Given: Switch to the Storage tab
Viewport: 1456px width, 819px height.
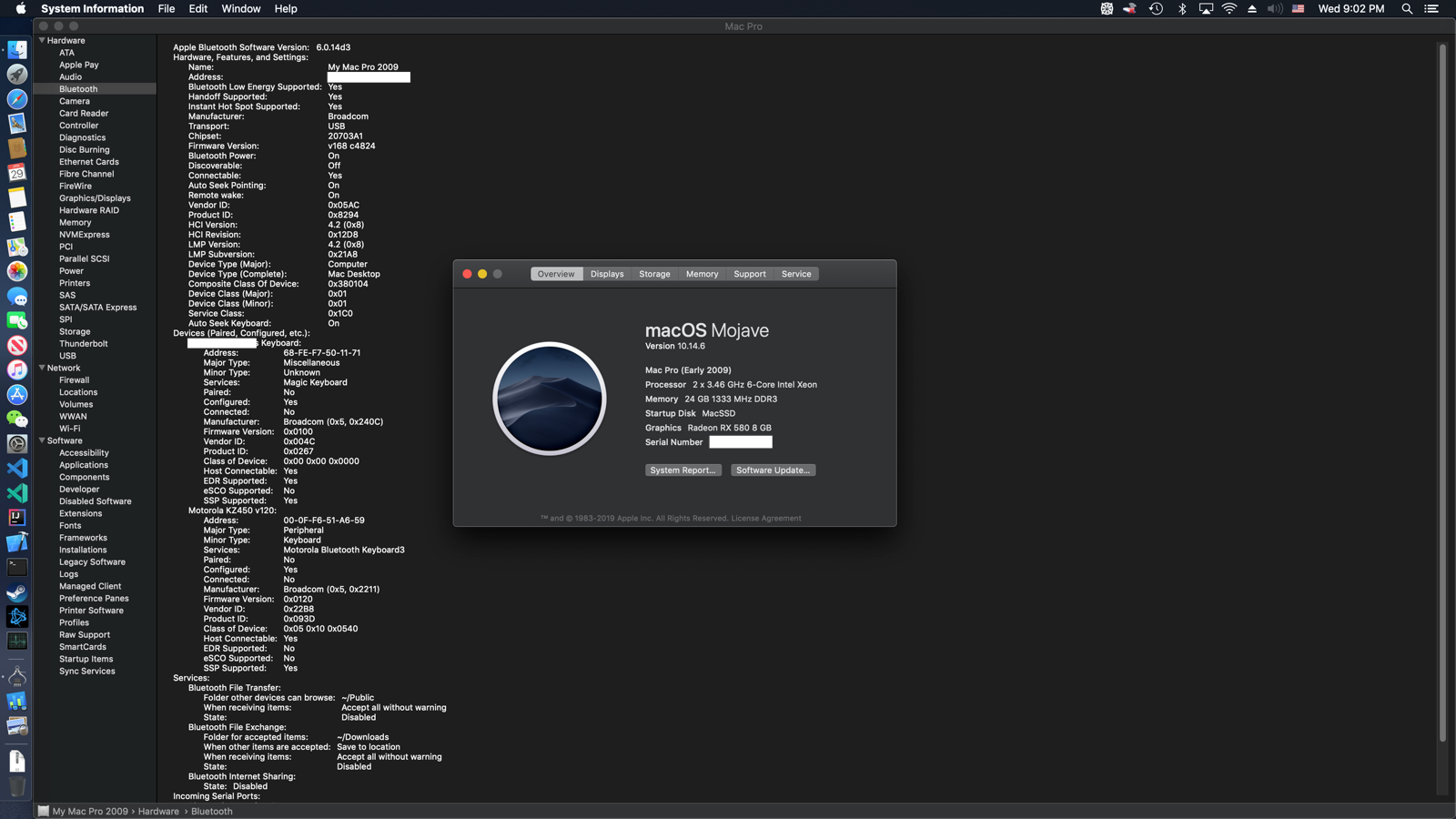Looking at the screenshot, I should 654,274.
